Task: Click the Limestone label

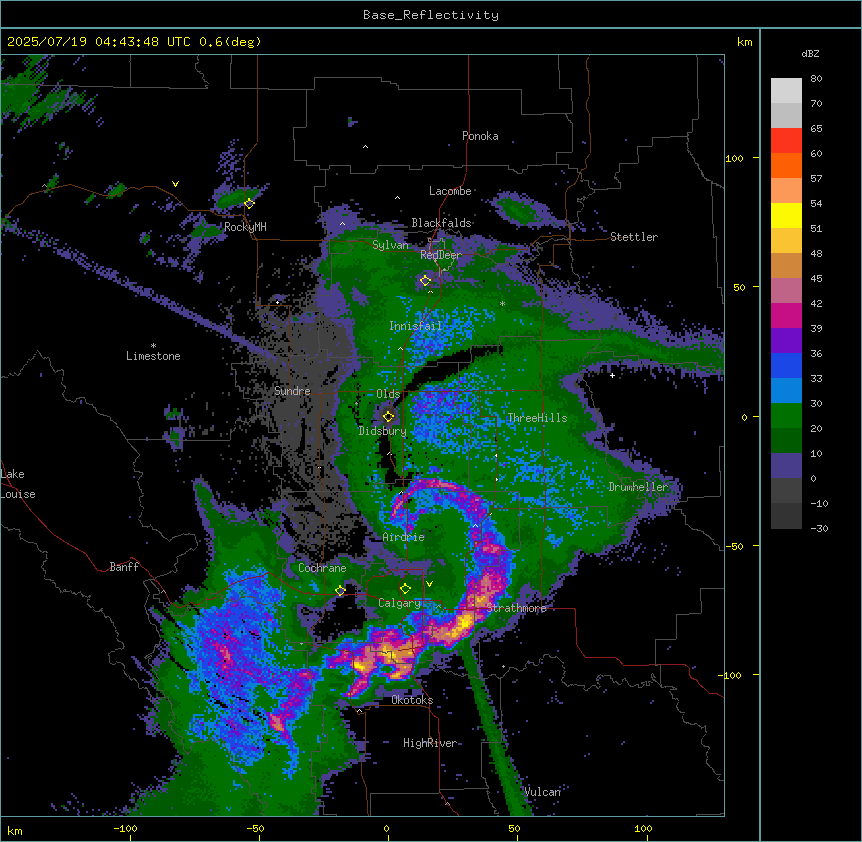Action: [x=153, y=356]
